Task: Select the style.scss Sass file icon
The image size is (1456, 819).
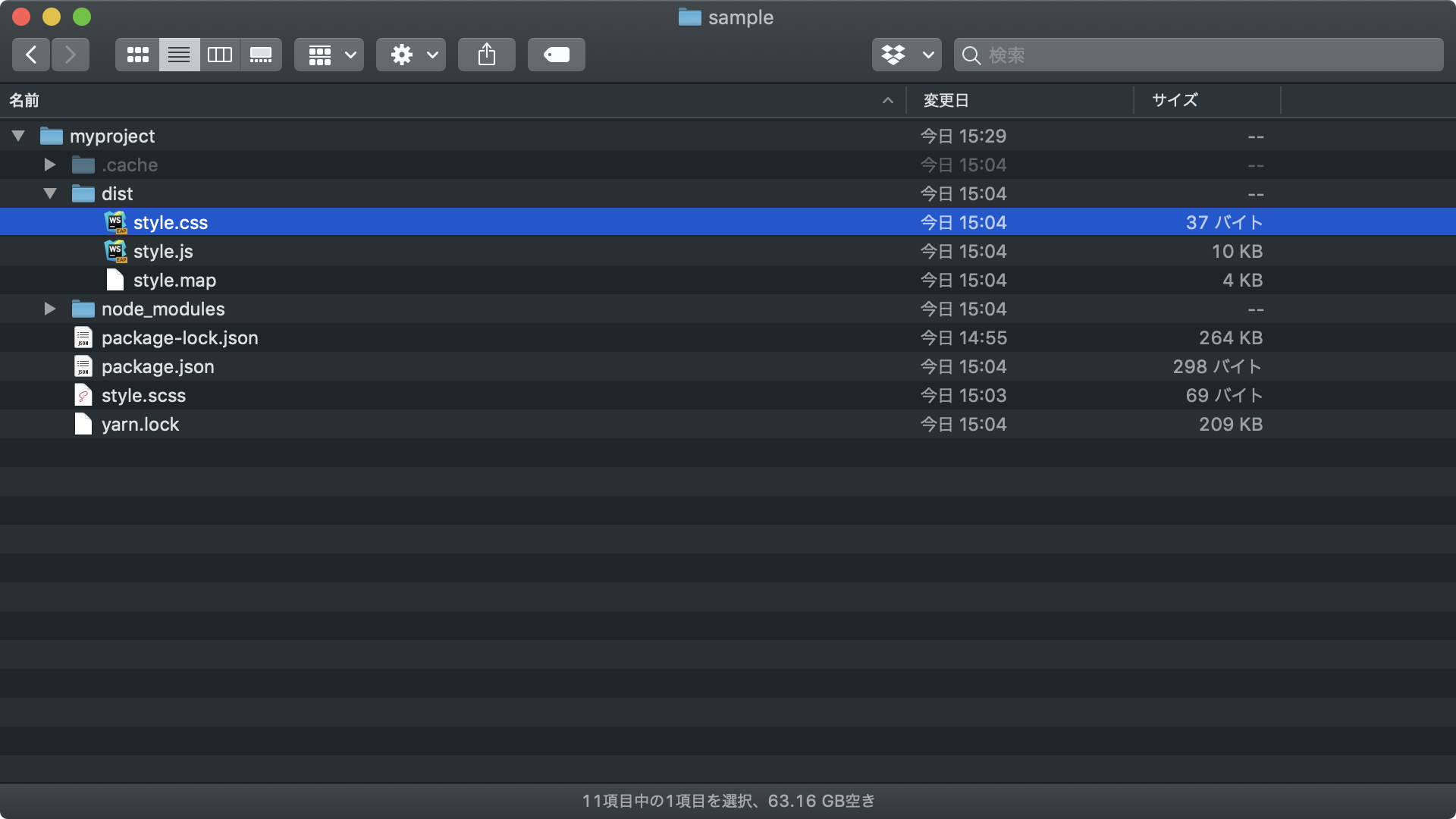Action: point(83,395)
